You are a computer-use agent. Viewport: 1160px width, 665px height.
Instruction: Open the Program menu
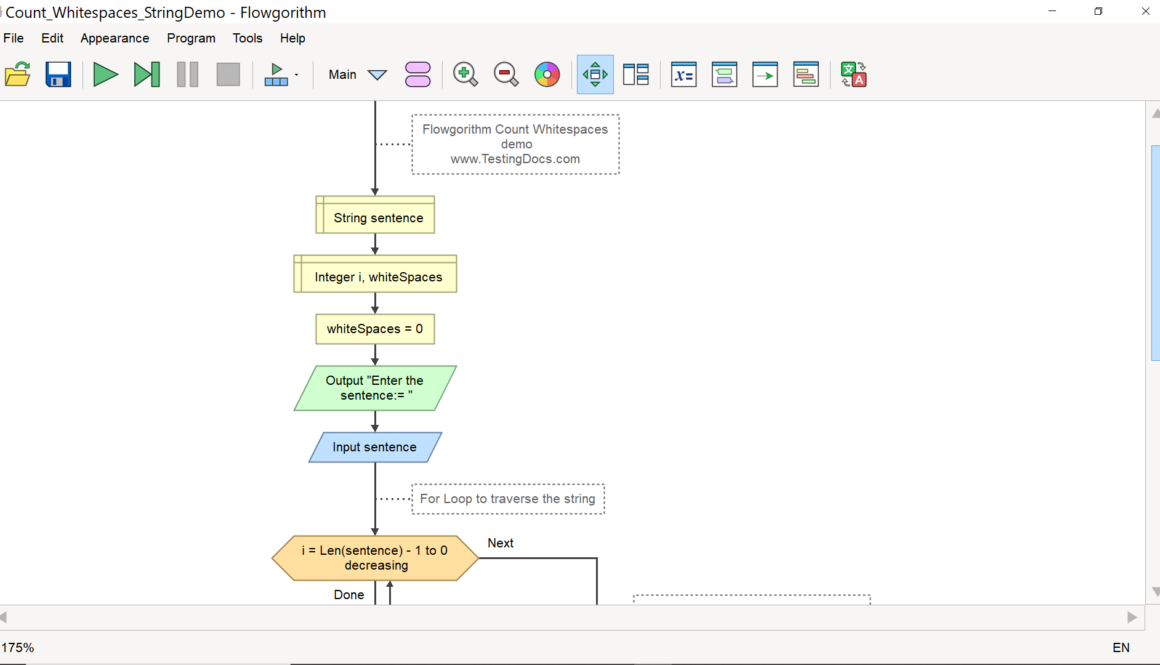pos(191,38)
